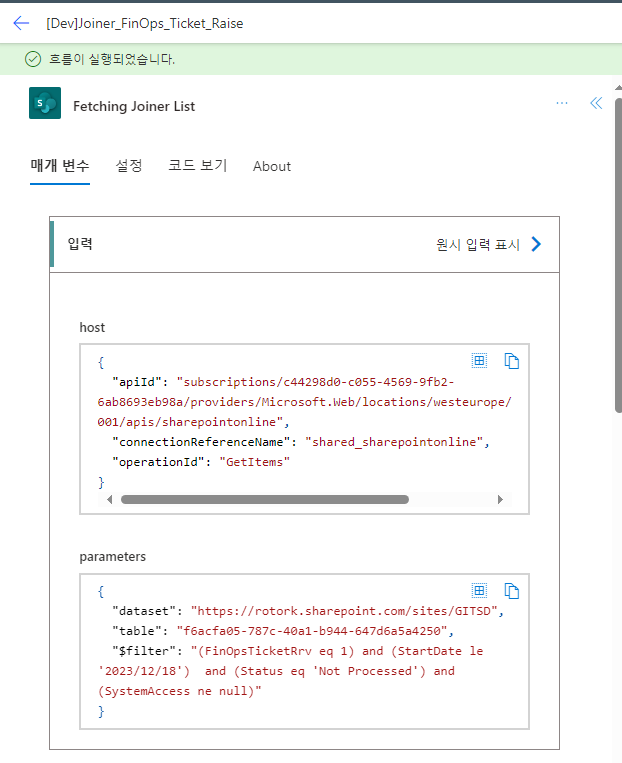The width and height of the screenshot is (622, 763).
Task: Open the About tab
Action: click(272, 166)
